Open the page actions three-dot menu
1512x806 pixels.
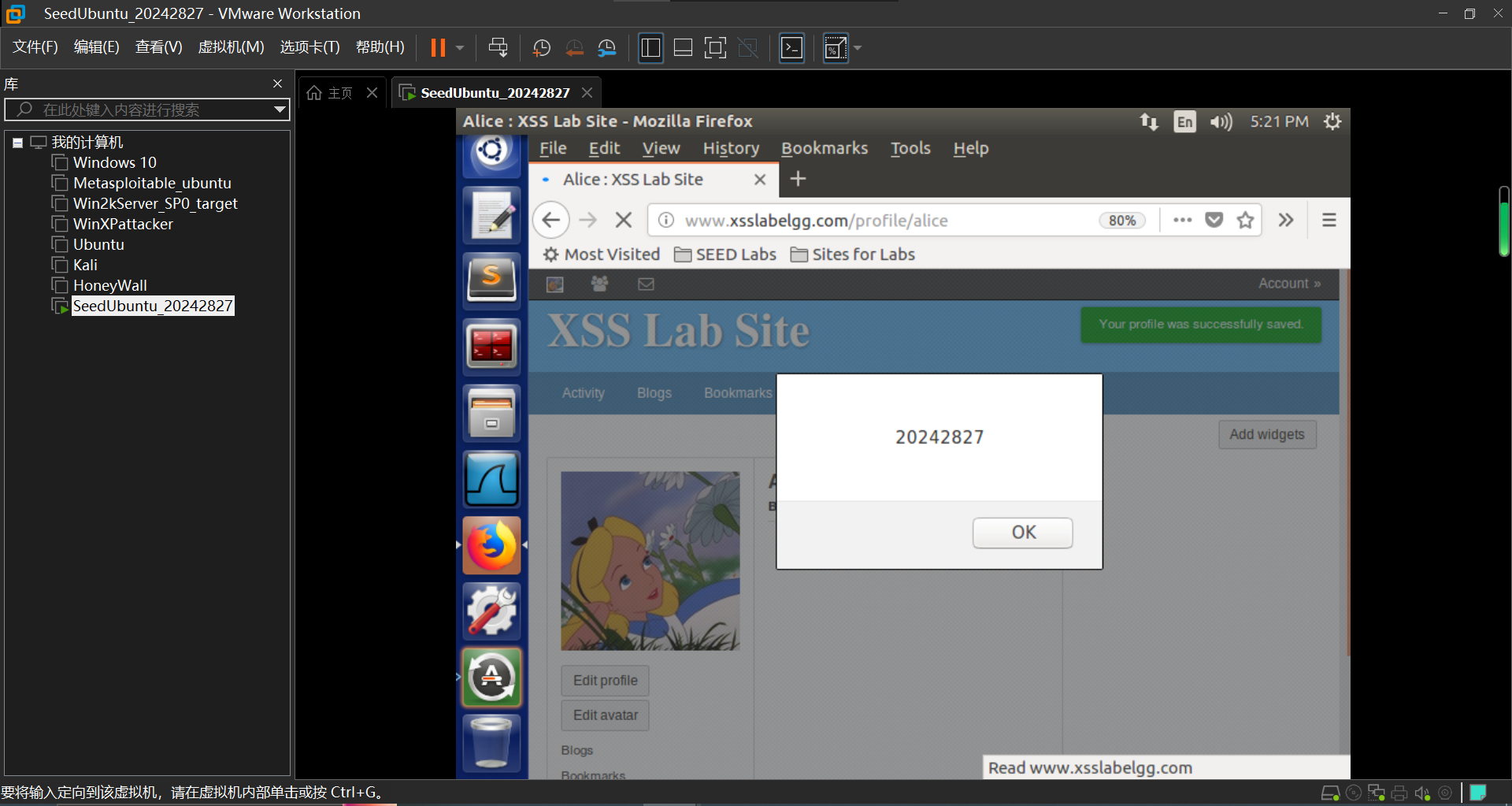tap(1182, 220)
